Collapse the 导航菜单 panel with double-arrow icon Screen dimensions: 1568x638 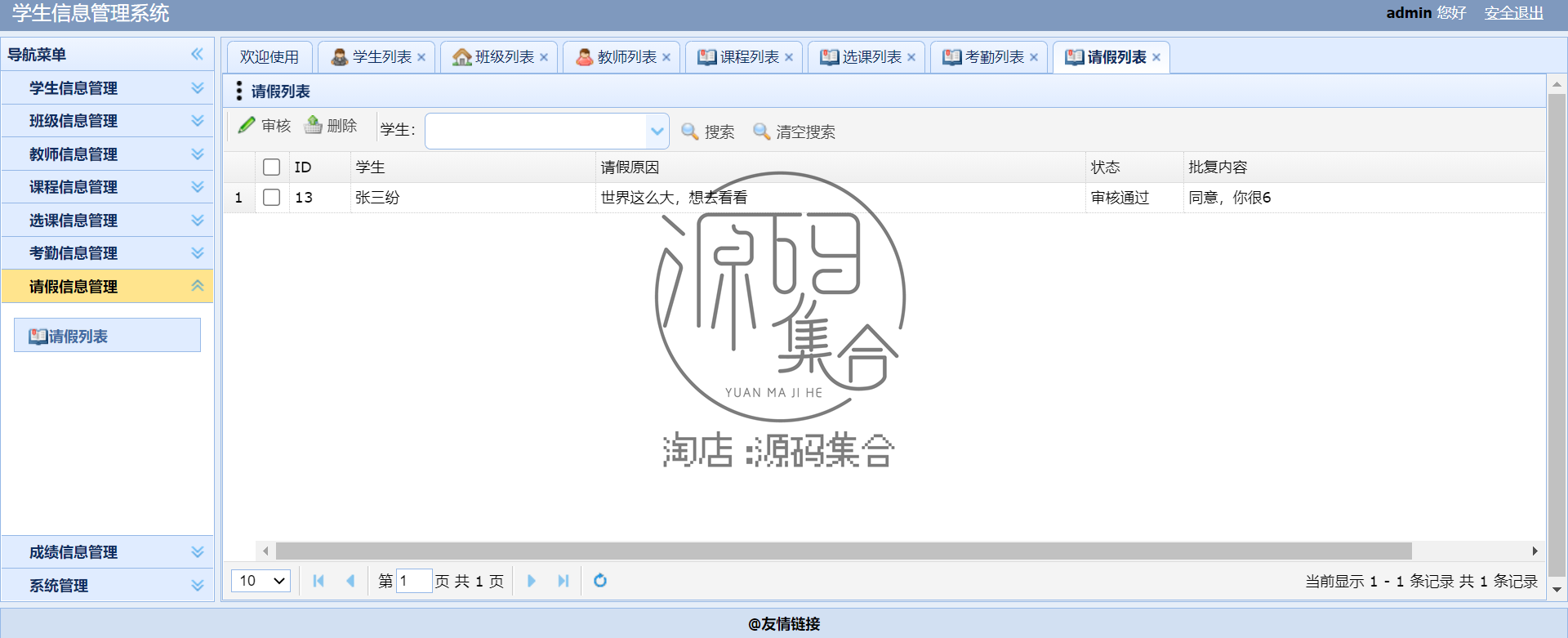197,54
